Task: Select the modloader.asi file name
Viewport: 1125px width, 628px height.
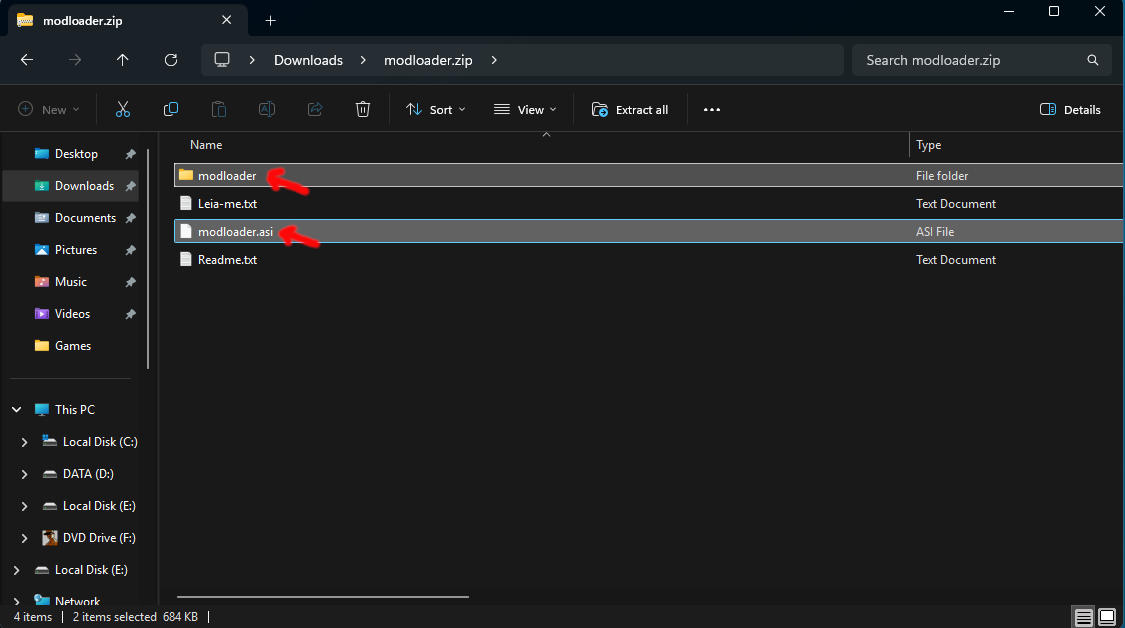Action: pos(235,232)
